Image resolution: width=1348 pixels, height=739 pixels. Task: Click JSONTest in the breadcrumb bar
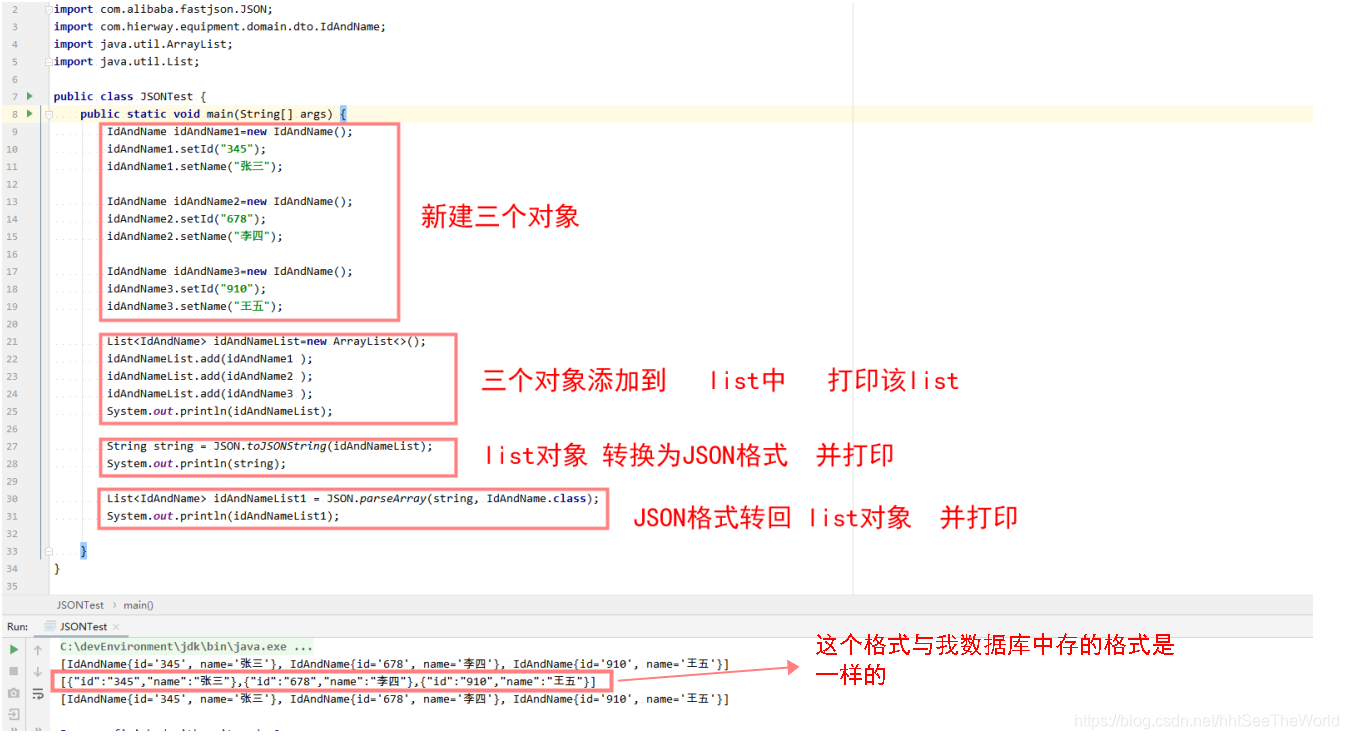80,605
